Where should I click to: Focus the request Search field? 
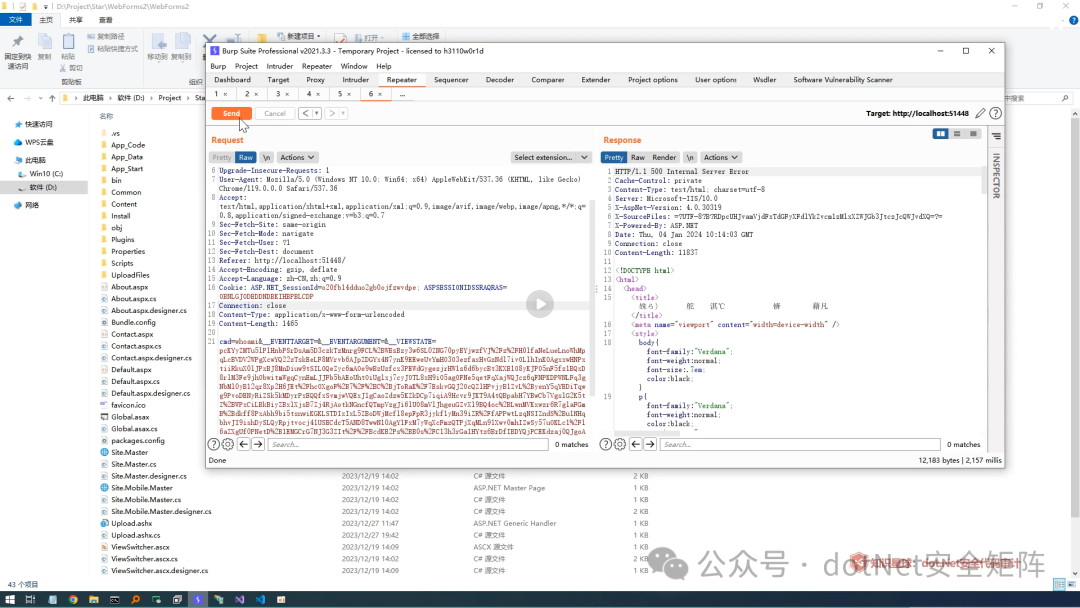(408, 445)
